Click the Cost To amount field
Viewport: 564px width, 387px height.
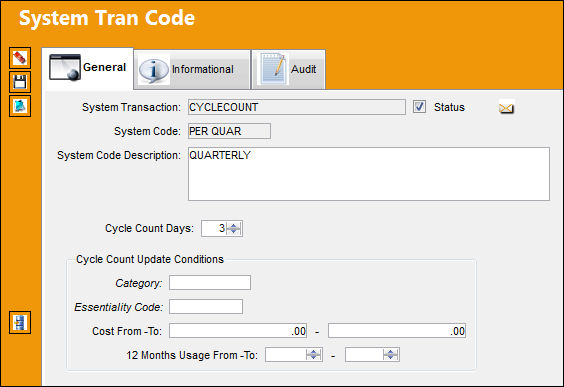(397, 331)
